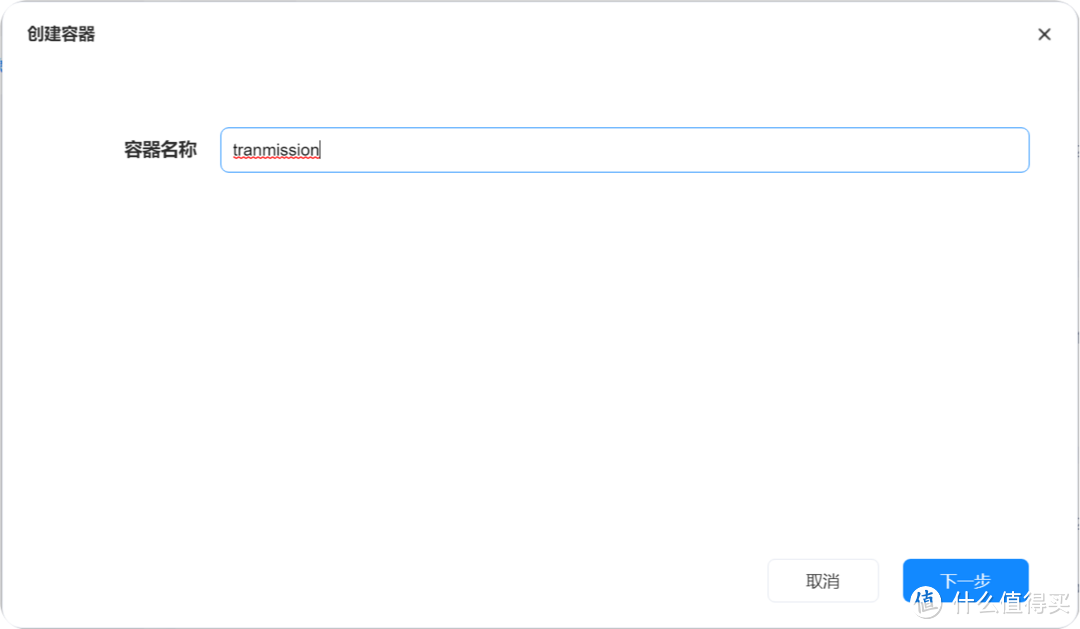The width and height of the screenshot is (1080, 629).
Task: Click start of container name text
Action: click(x=234, y=150)
